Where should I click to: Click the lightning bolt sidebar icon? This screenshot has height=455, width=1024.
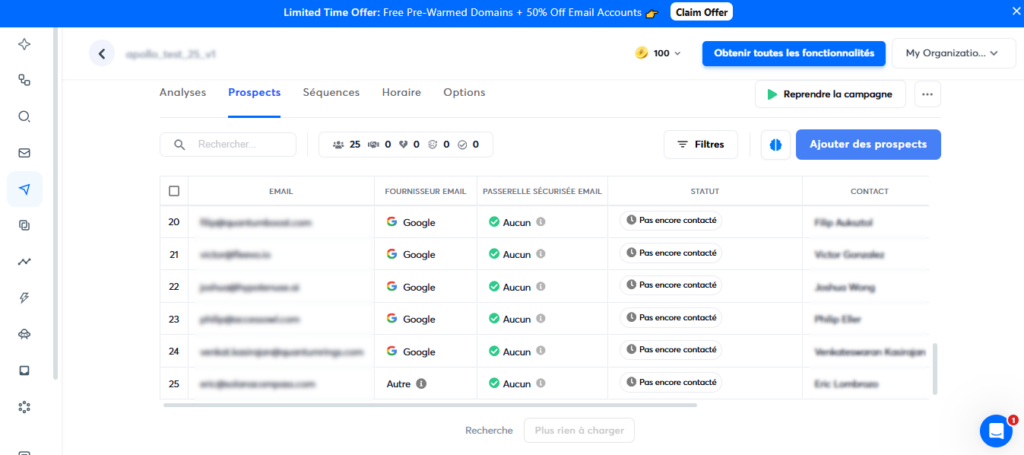tap(25, 298)
